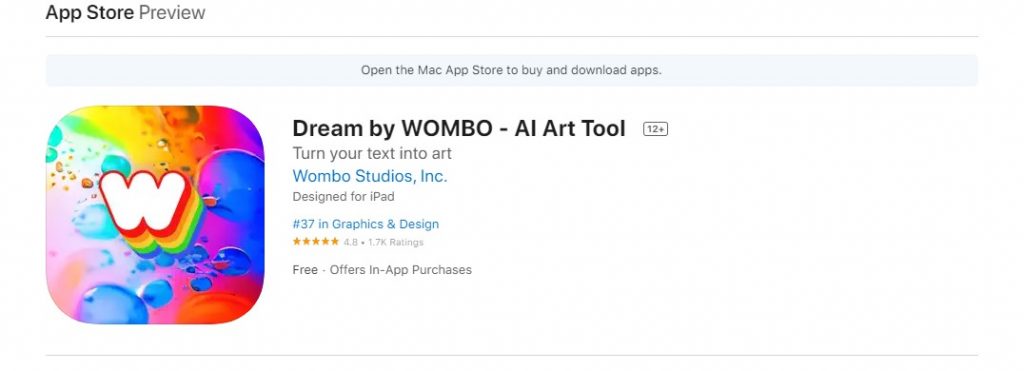Click the 4.8 rating value
Screen dimensions: 1024x371
point(351,242)
